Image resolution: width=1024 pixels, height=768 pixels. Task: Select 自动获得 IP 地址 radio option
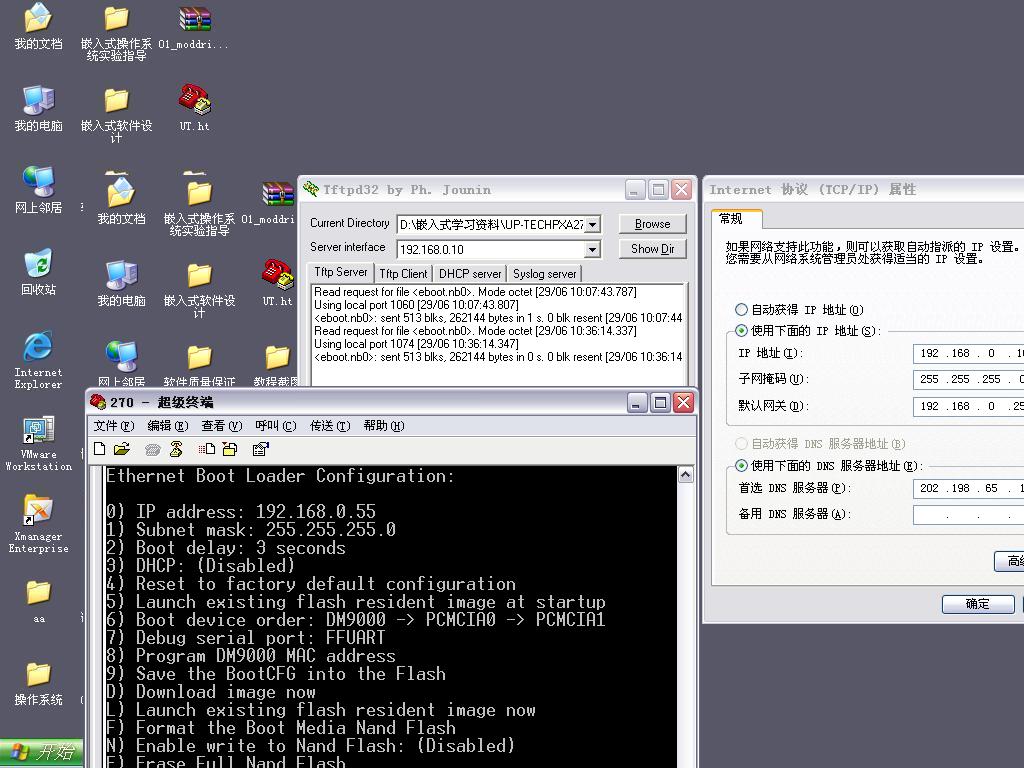pyautogui.click(x=741, y=310)
